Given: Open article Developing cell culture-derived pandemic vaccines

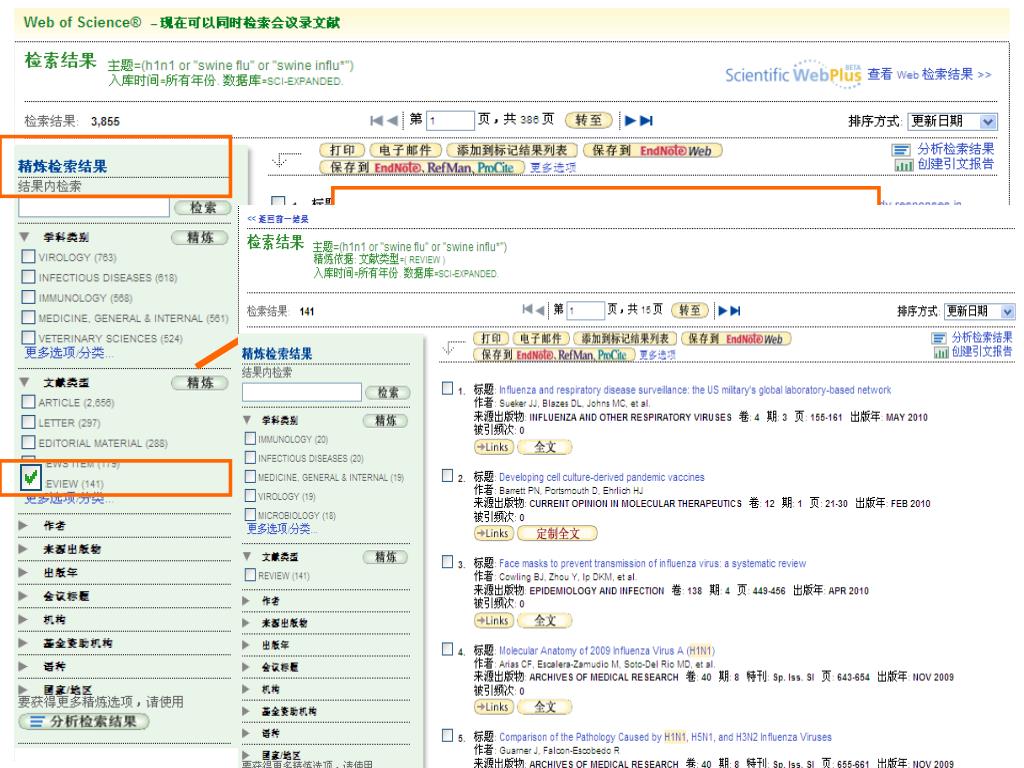Looking at the screenshot, I should (601, 477).
